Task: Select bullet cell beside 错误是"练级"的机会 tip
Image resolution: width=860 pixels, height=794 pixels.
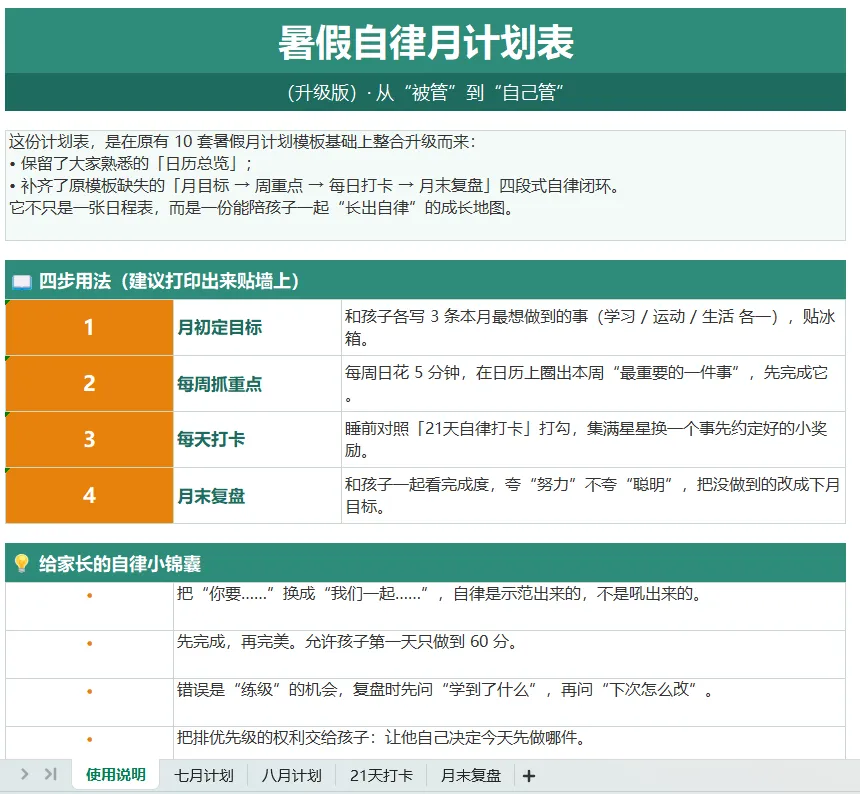Action: pyautogui.click(x=89, y=702)
